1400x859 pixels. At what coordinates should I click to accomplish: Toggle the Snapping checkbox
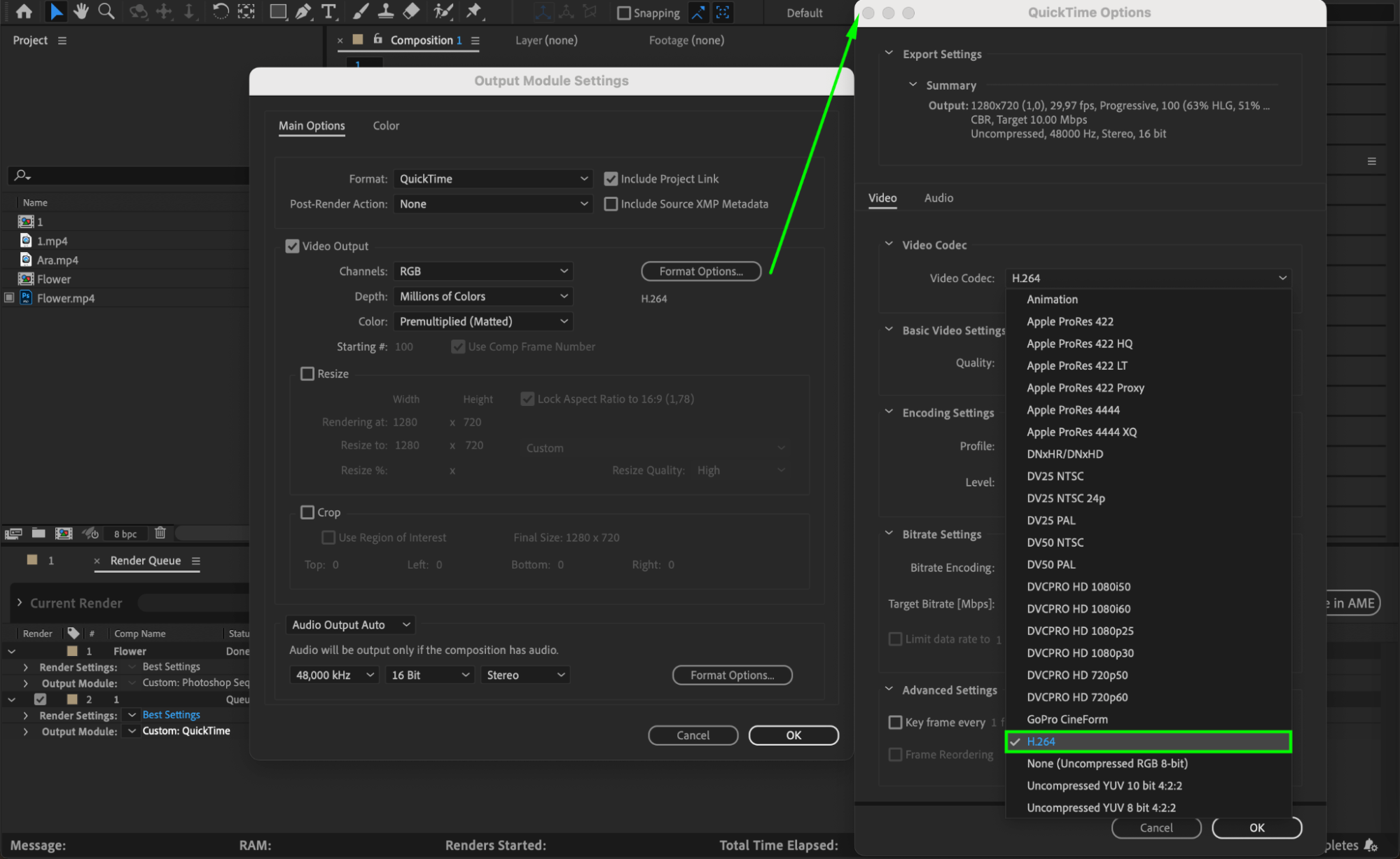pyautogui.click(x=623, y=13)
